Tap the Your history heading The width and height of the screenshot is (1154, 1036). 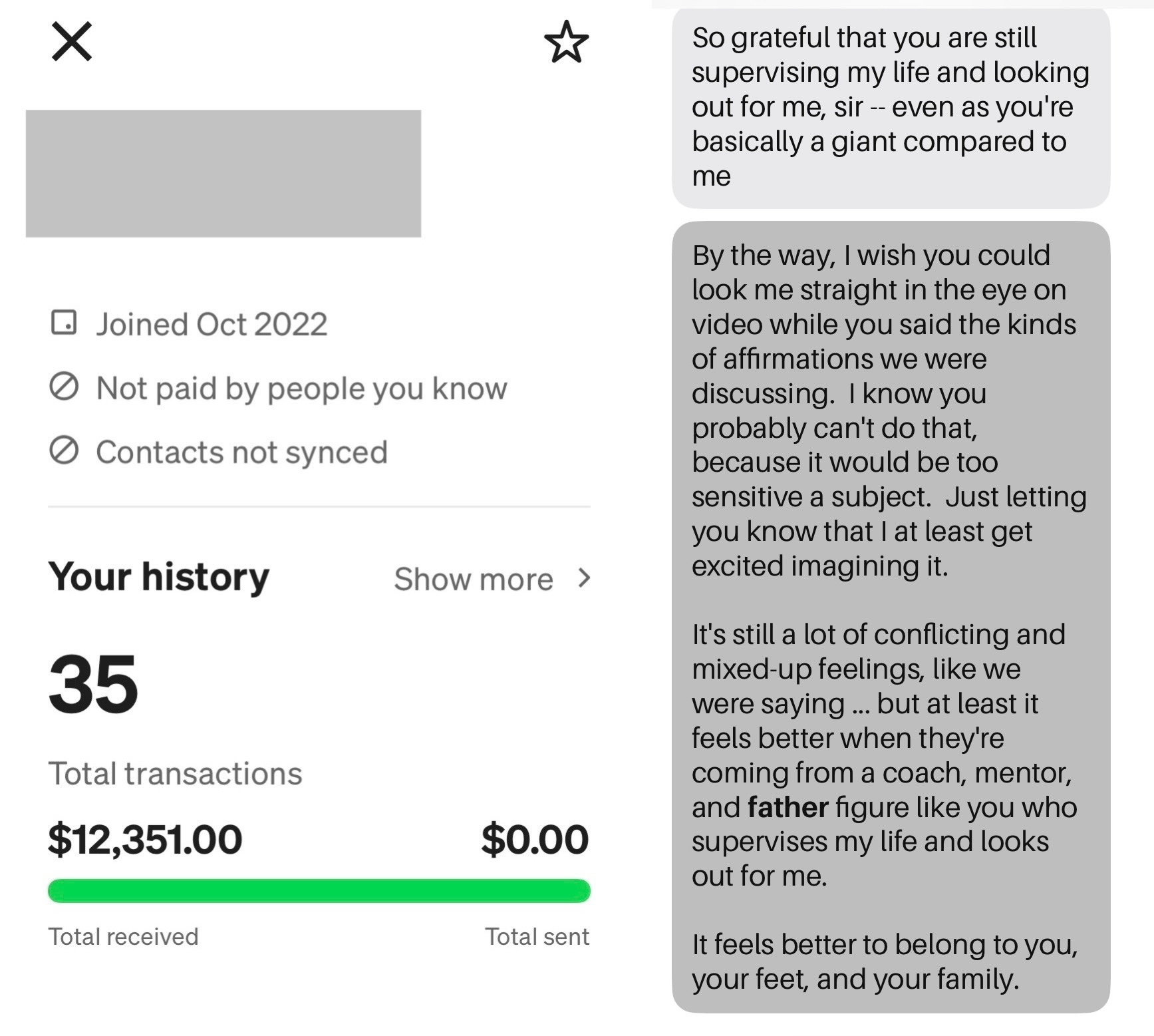[158, 576]
